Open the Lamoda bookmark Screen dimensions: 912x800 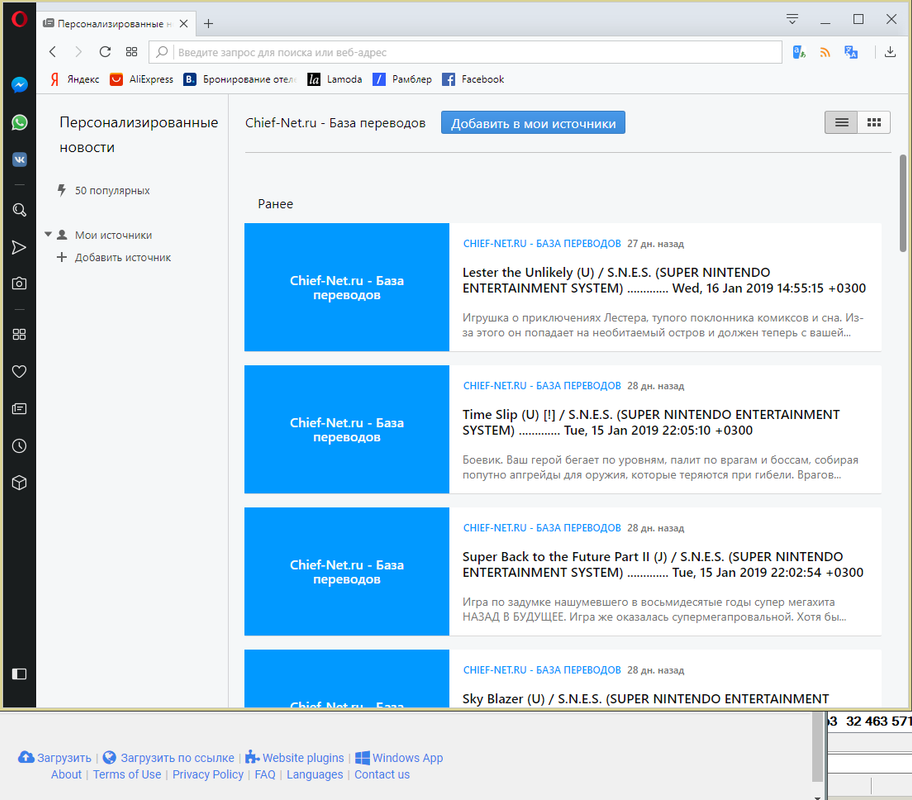pyautogui.click(x=335, y=79)
